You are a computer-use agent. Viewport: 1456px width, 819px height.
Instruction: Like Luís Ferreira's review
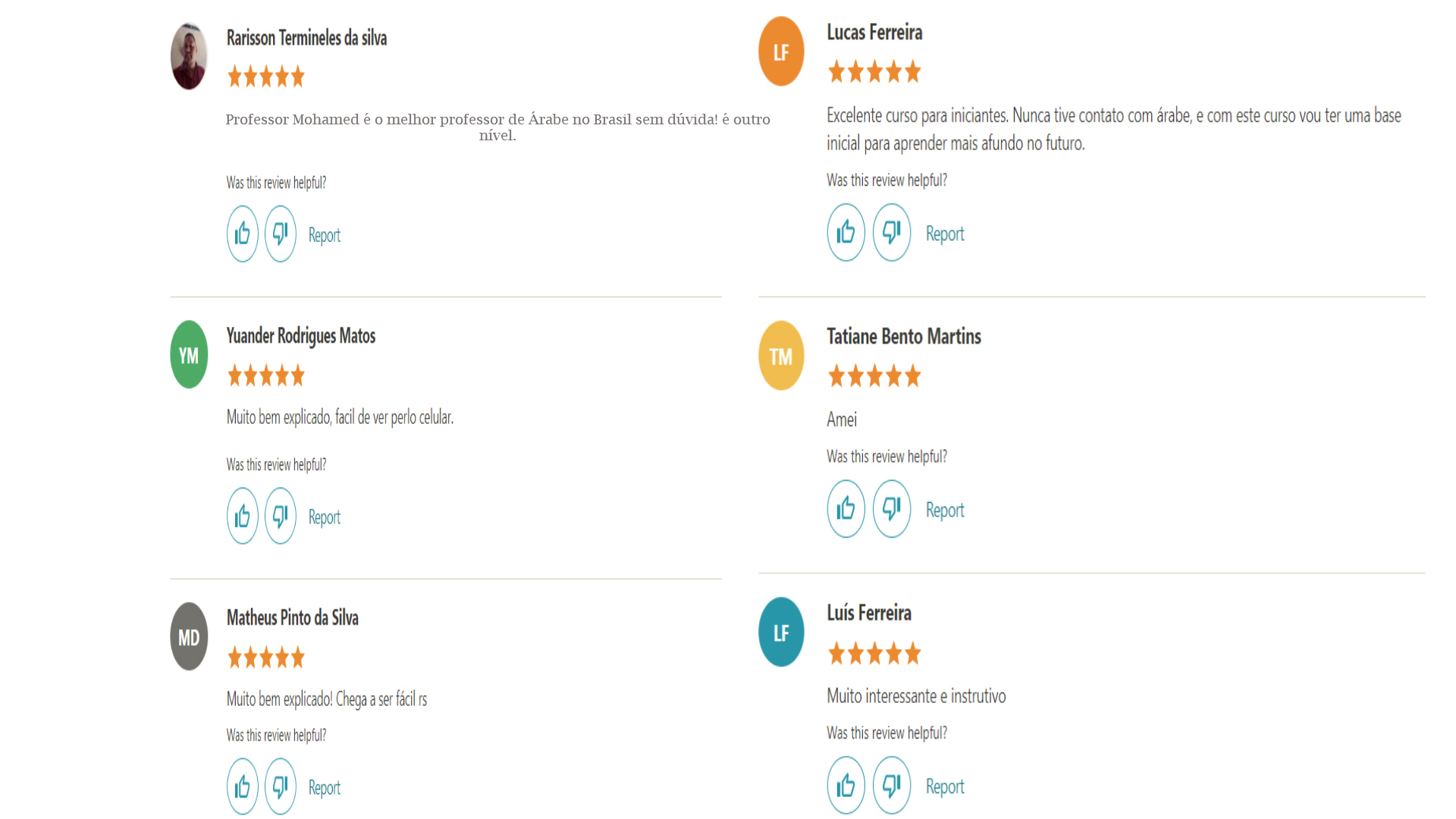[846, 785]
